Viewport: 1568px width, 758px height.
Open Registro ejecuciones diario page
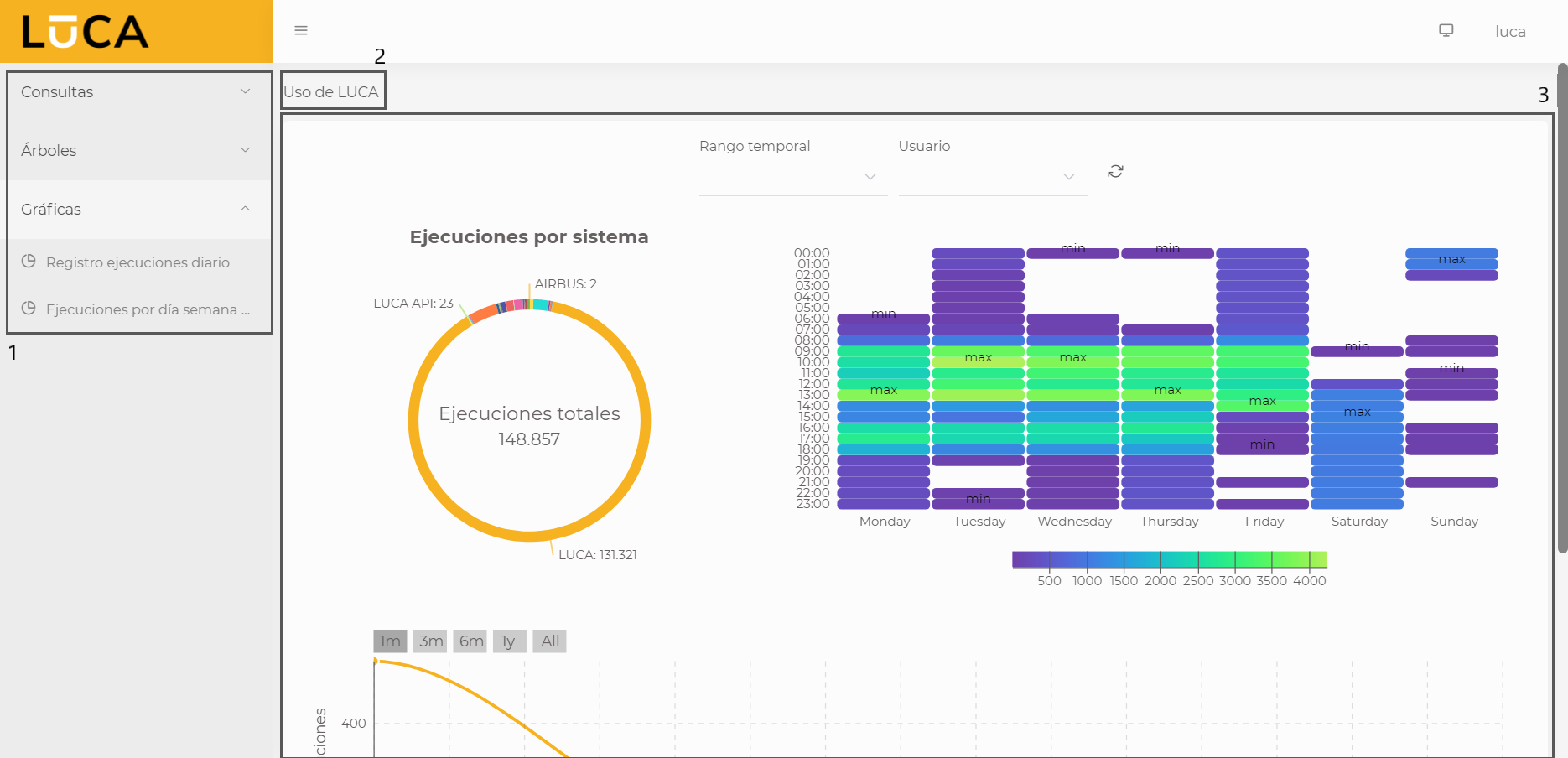click(x=138, y=262)
